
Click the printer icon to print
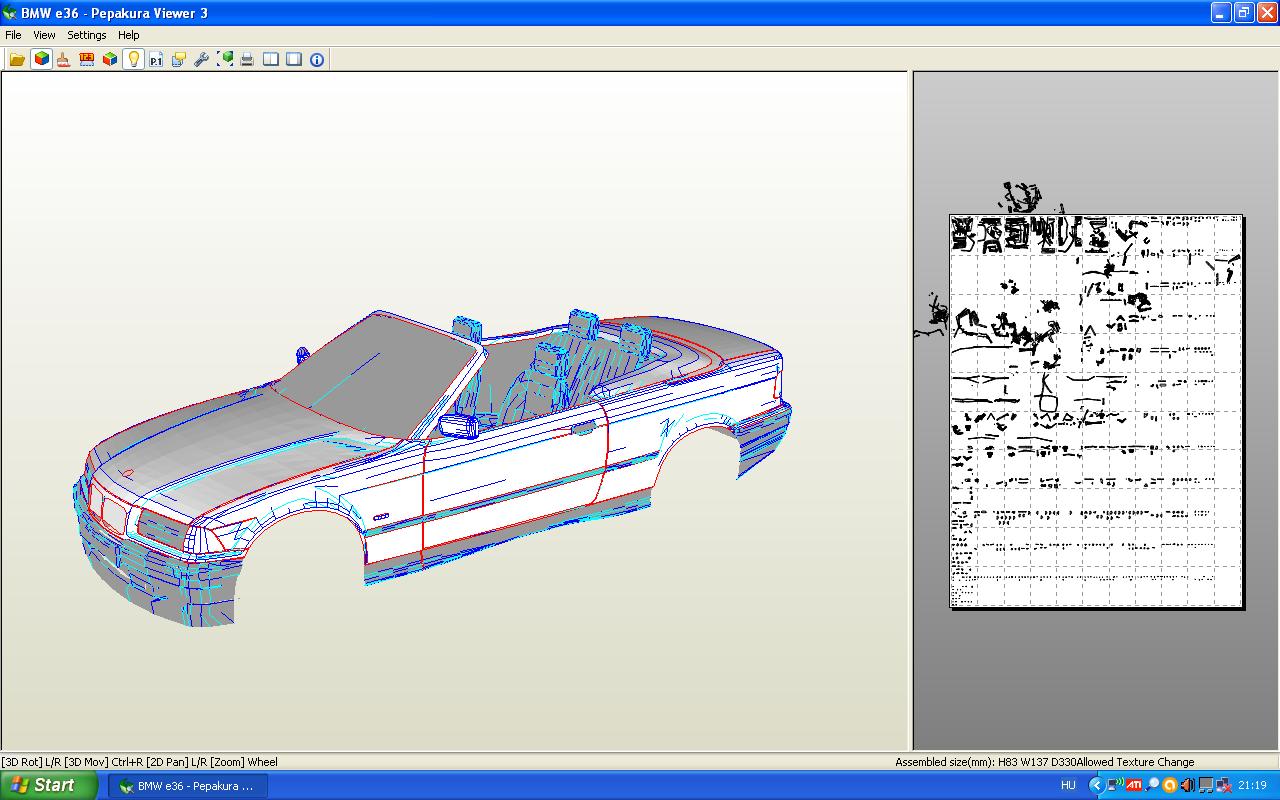247,60
